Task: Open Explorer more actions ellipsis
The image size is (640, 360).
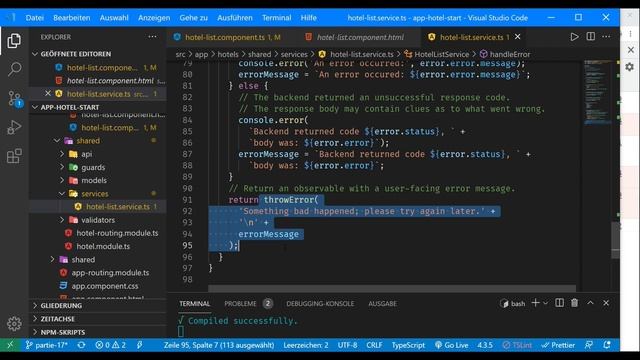Action: click(x=152, y=37)
